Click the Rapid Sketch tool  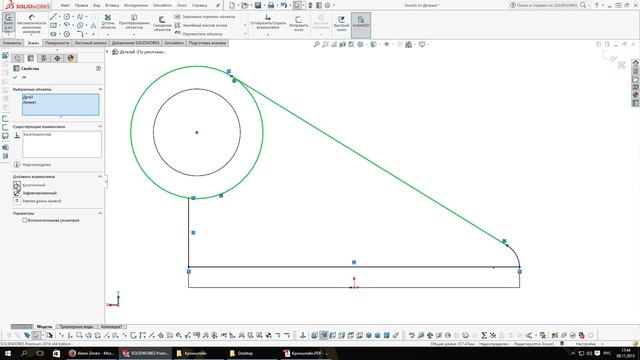click(341, 23)
